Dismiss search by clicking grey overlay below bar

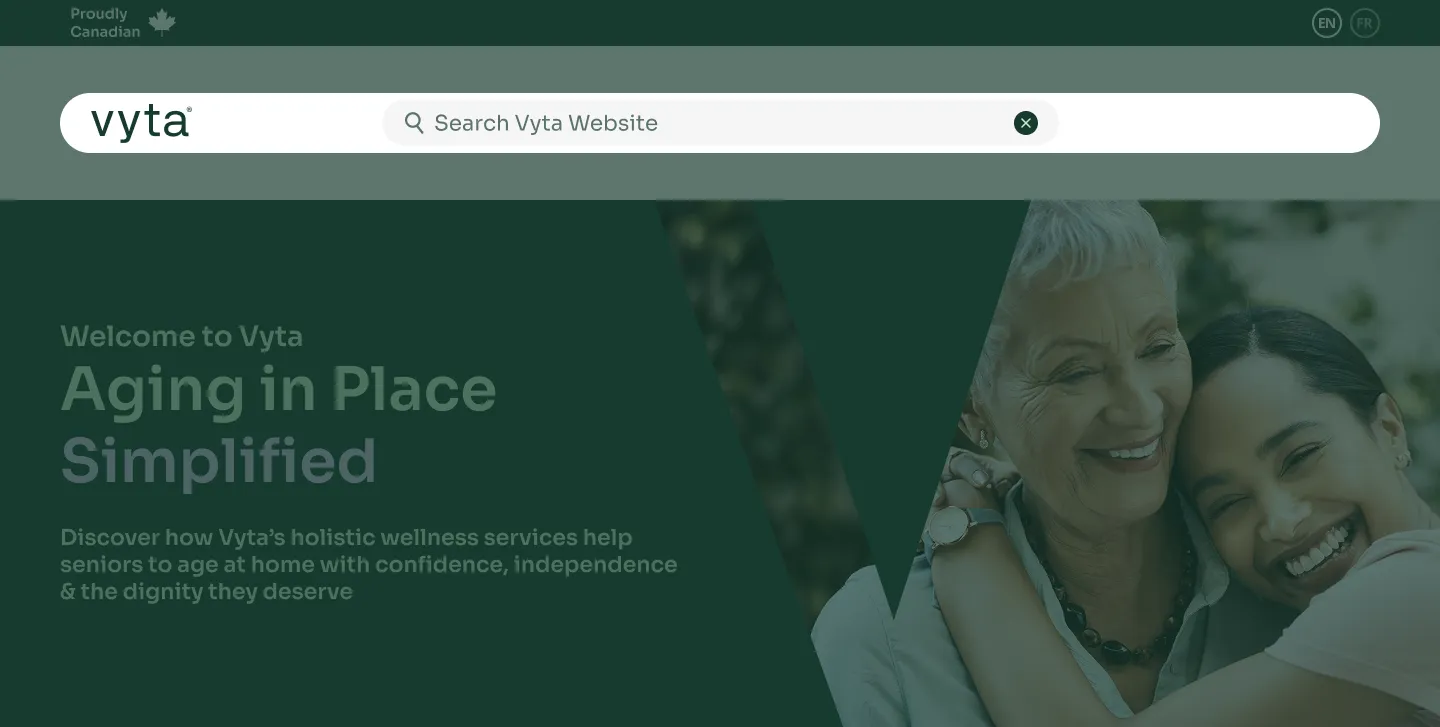(720, 176)
